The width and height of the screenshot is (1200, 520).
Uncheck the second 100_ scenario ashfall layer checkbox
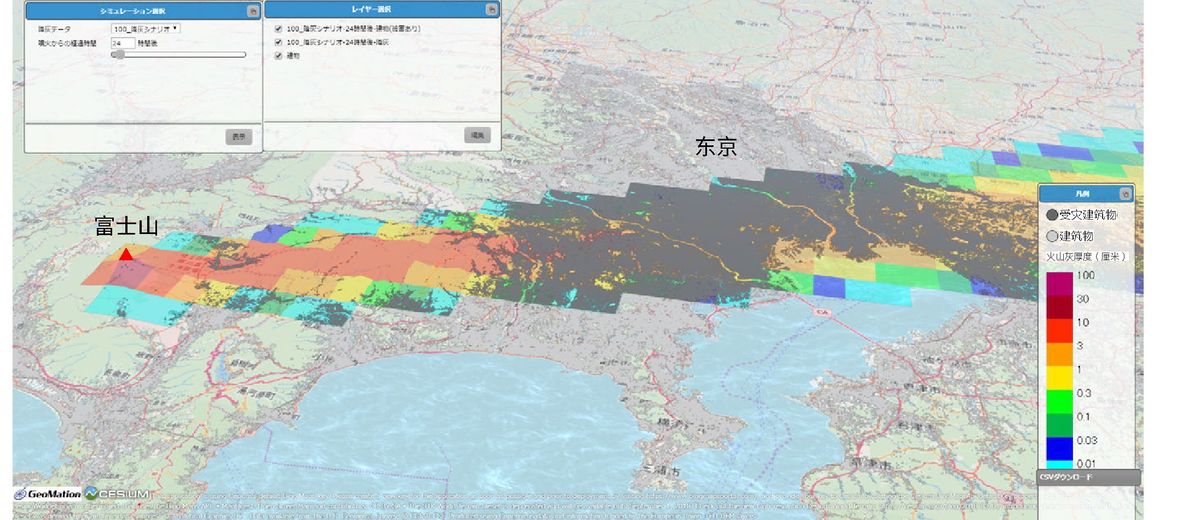[x=279, y=43]
